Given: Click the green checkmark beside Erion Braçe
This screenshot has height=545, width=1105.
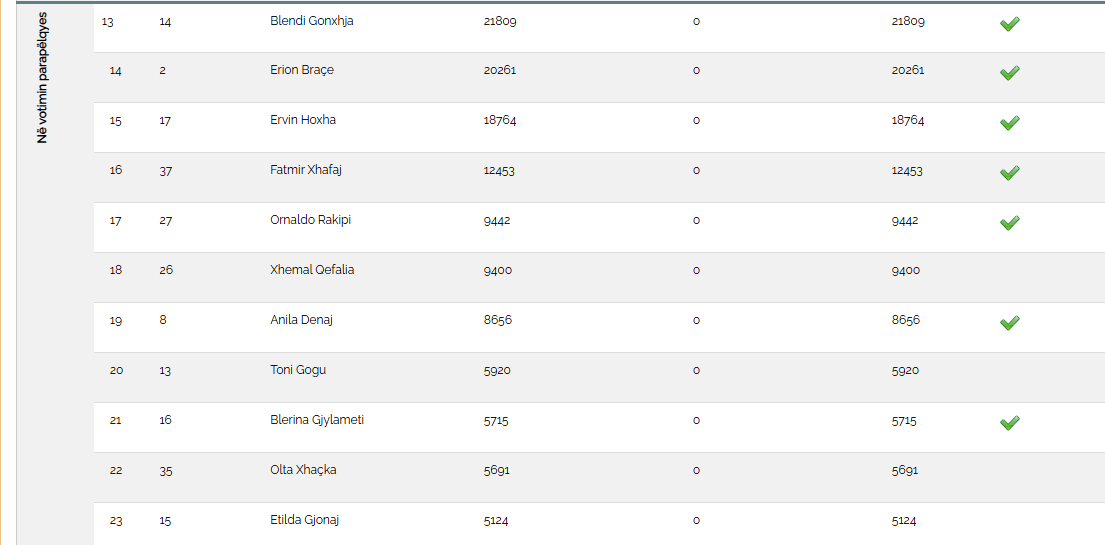Looking at the screenshot, I should pyautogui.click(x=1009, y=73).
